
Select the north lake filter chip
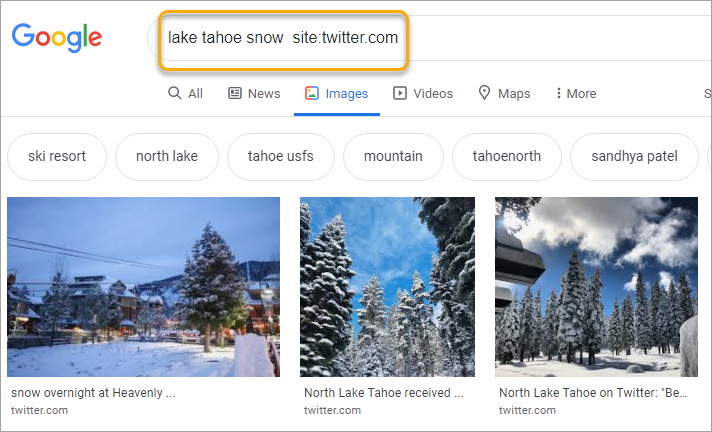pos(167,157)
